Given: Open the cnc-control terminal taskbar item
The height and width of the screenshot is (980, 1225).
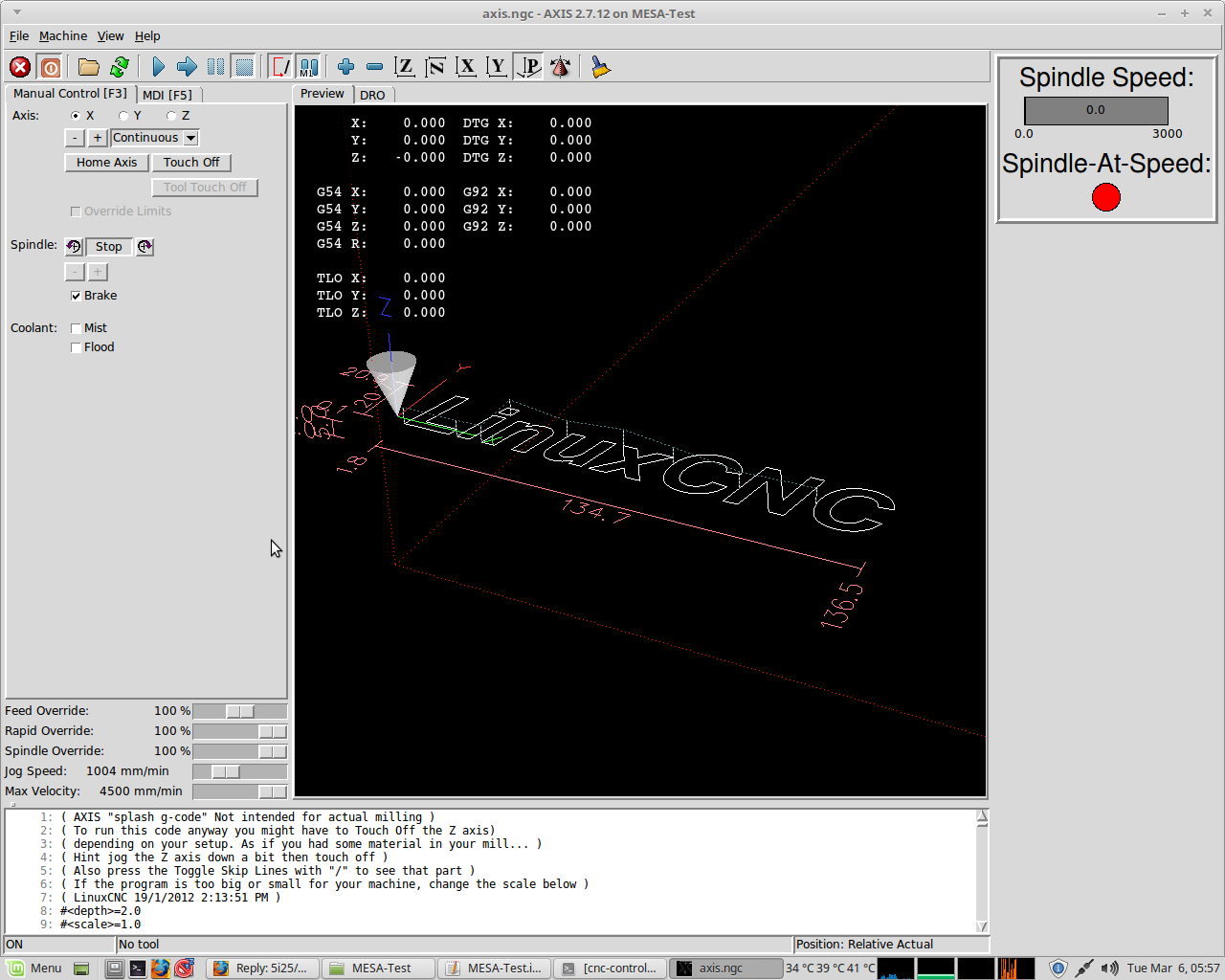Looking at the screenshot, I should 610,969.
